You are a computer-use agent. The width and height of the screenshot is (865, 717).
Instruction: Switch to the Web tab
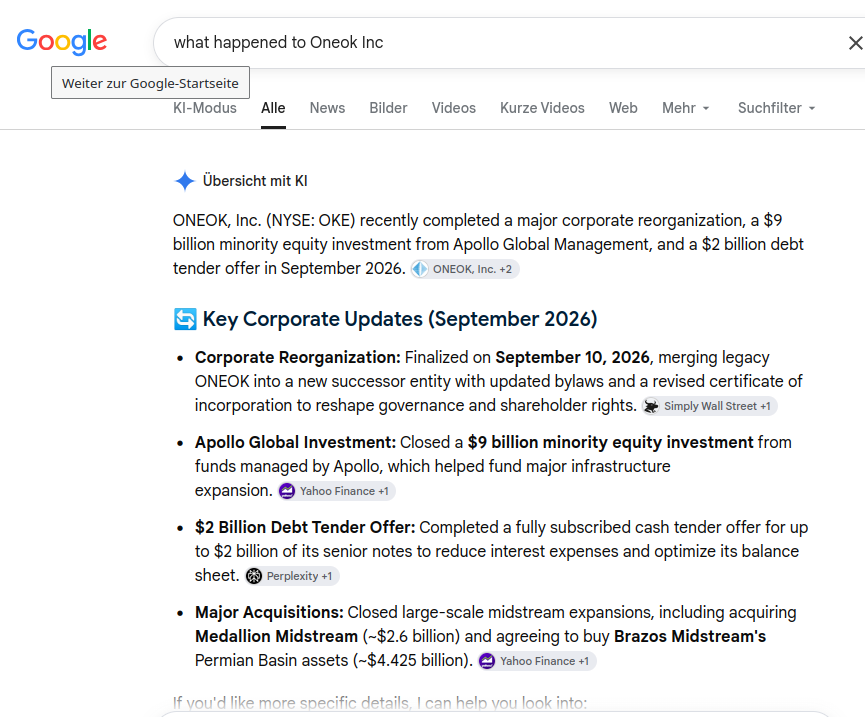pyautogui.click(x=623, y=108)
